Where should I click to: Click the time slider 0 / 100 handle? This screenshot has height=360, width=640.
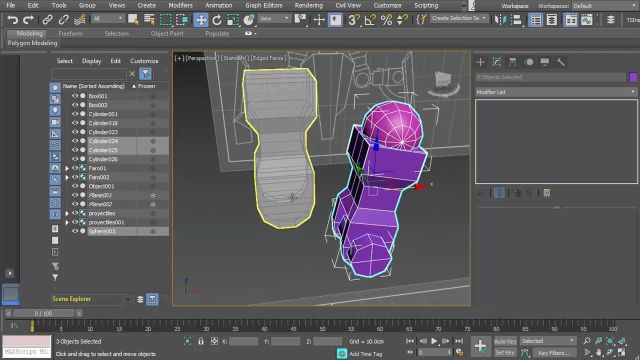(x=44, y=313)
